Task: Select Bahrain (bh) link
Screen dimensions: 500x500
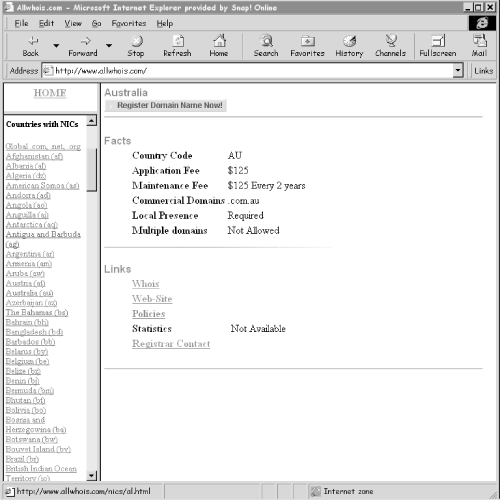Action: click(27, 322)
